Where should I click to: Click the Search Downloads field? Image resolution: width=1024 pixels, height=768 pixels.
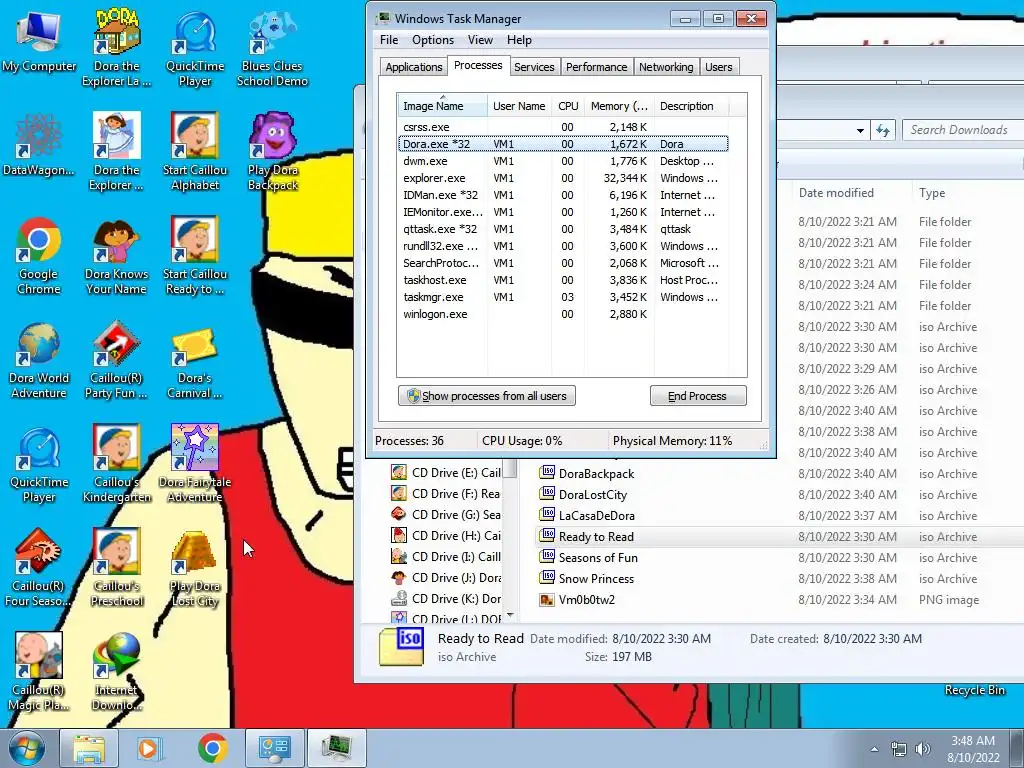(x=961, y=130)
